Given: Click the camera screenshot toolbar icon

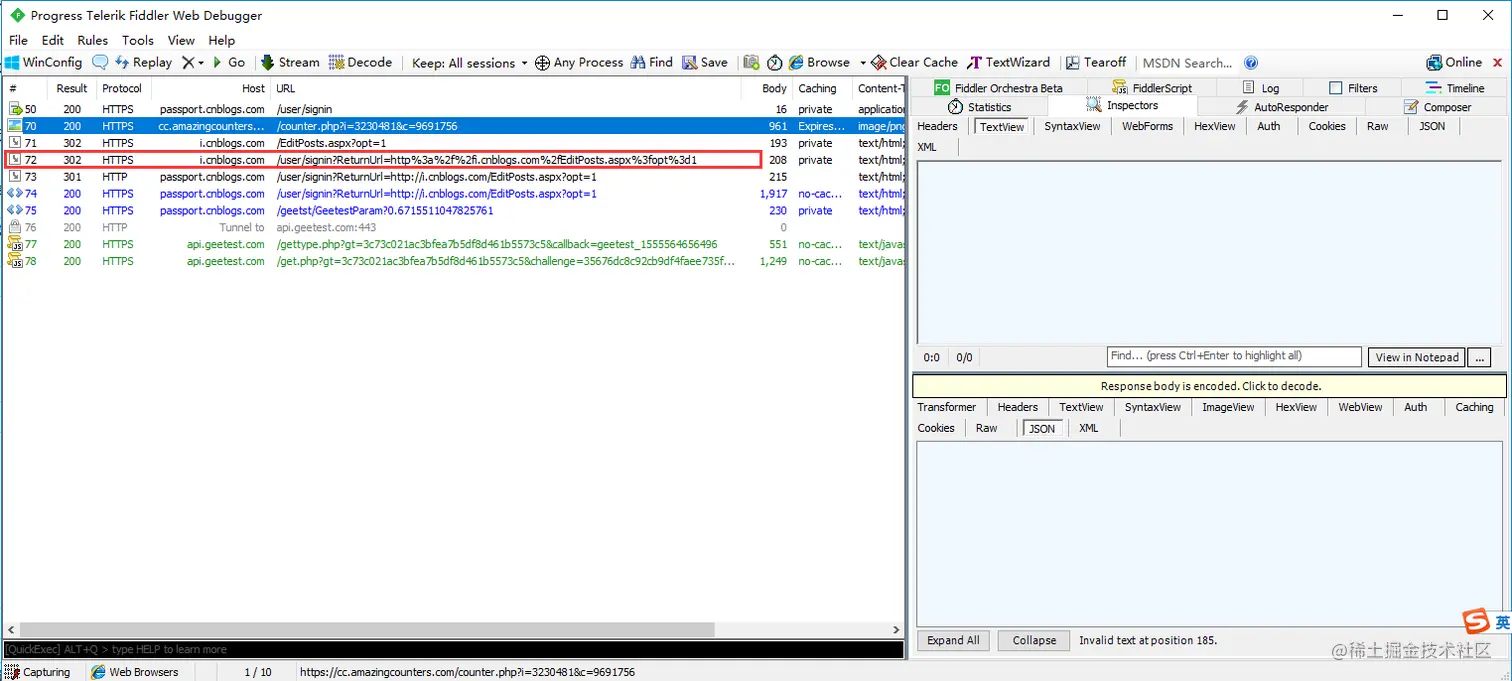Looking at the screenshot, I should 751,62.
